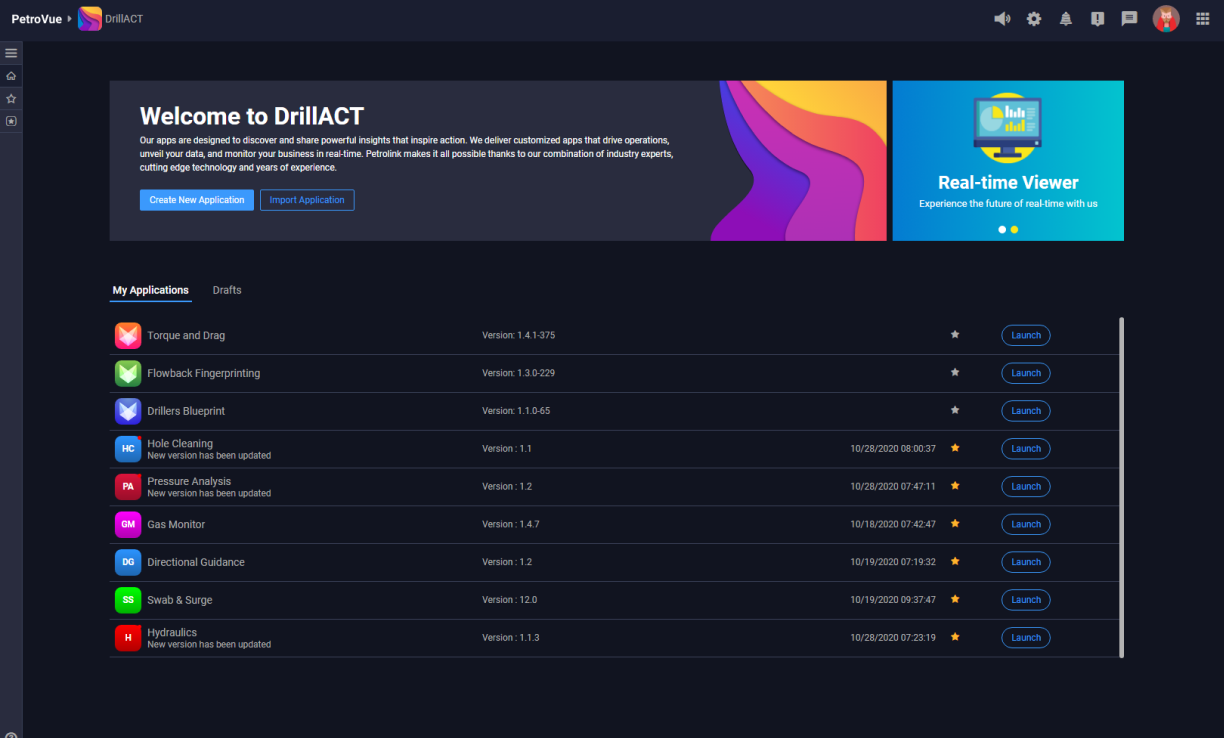The width and height of the screenshot is (1224, 738).
Task: Select the My Applications tab
Action: (x=150, y=290)
